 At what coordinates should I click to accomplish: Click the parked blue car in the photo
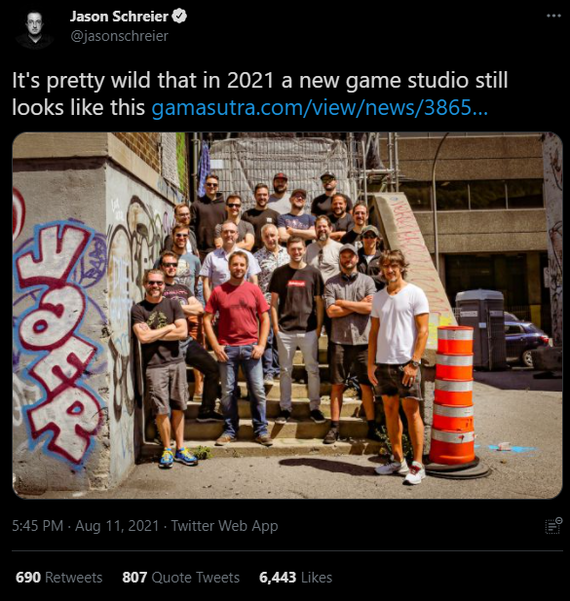click(x=526, y=341)
